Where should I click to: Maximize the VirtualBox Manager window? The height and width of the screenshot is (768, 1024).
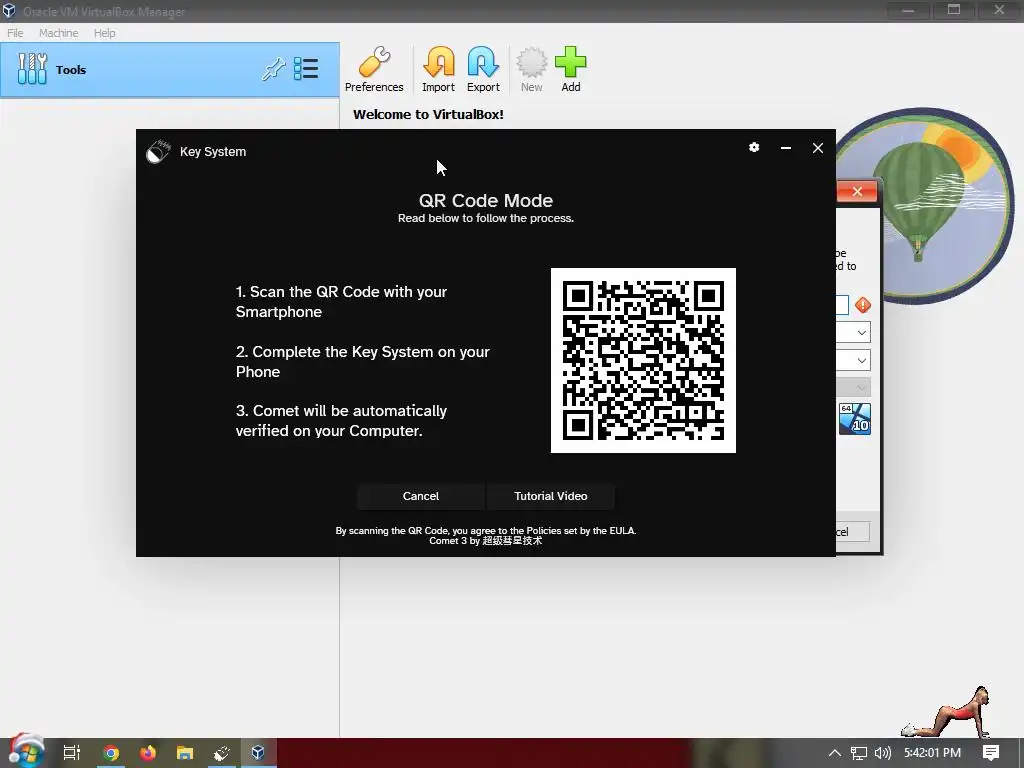point(954,10)
